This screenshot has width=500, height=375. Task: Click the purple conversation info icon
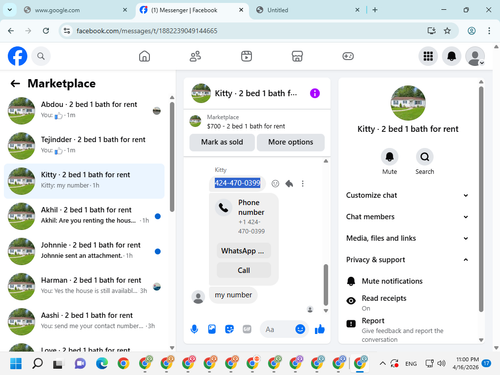315,93
